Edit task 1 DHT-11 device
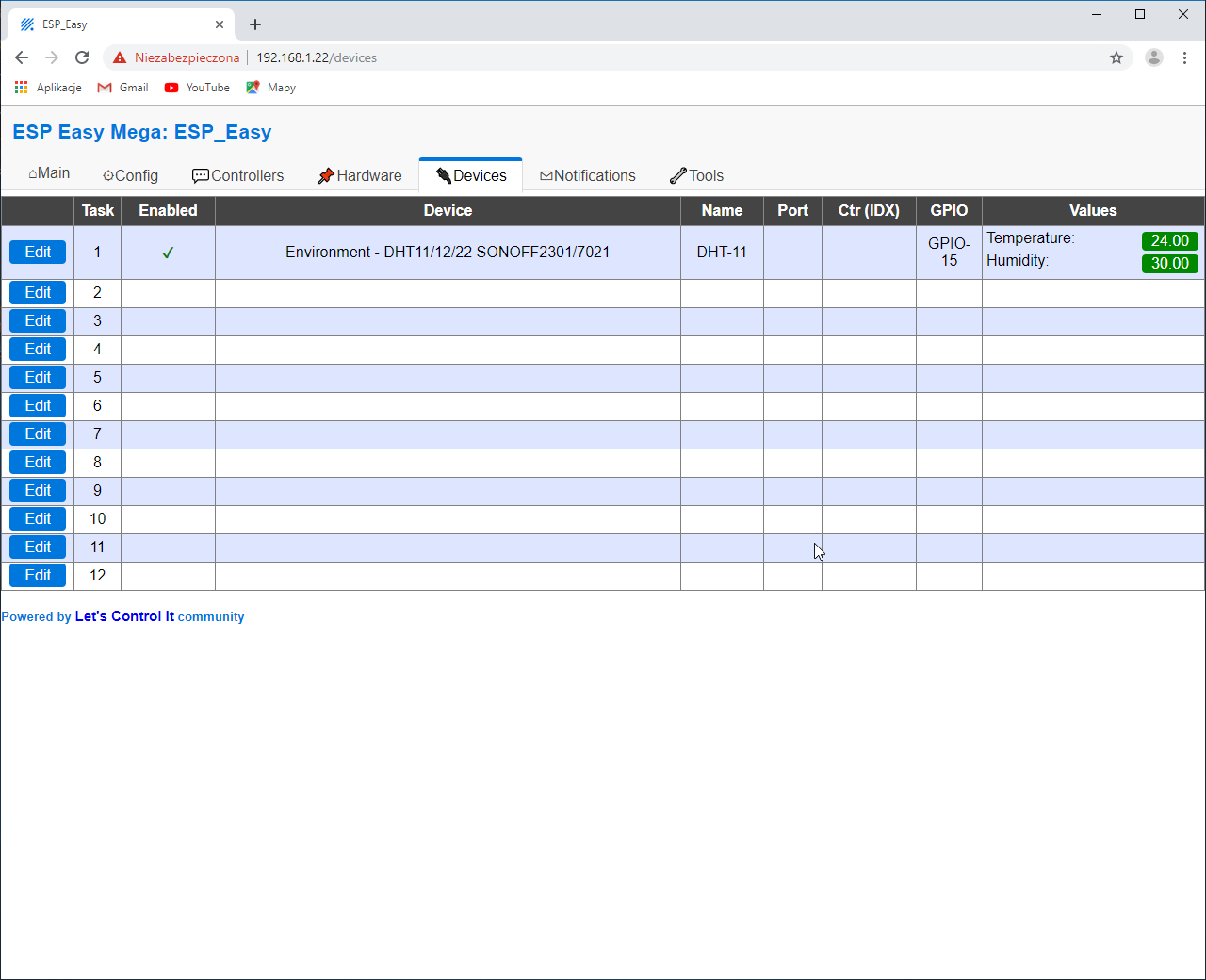 tap(38, 252)
